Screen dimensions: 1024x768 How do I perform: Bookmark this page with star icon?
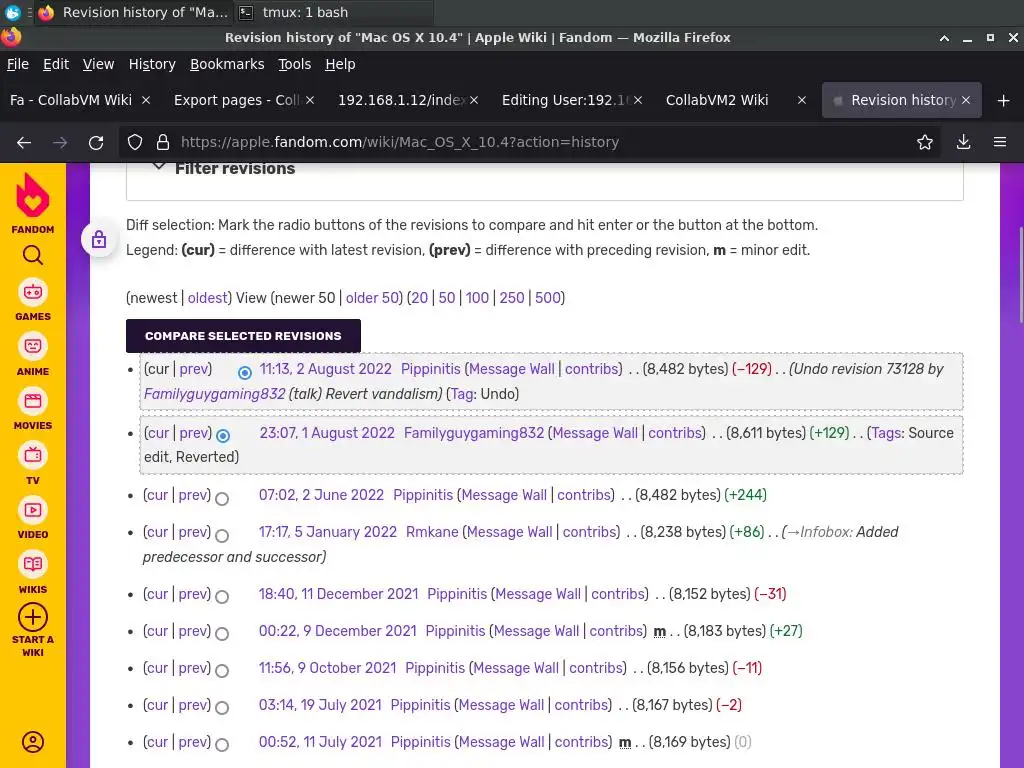tap(925, 142)
